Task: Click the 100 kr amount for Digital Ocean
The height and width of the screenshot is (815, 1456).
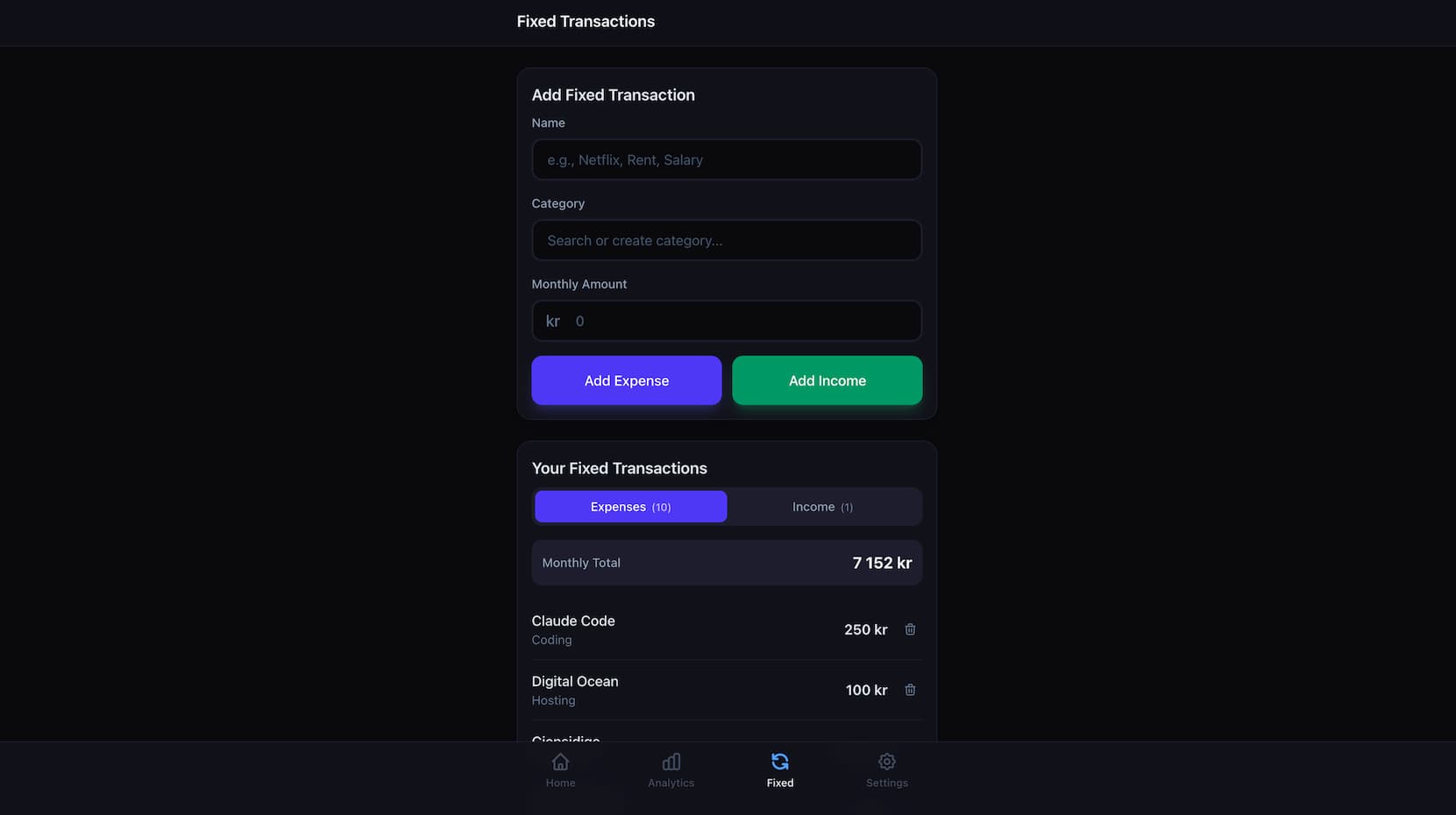Action: point(866,691)
